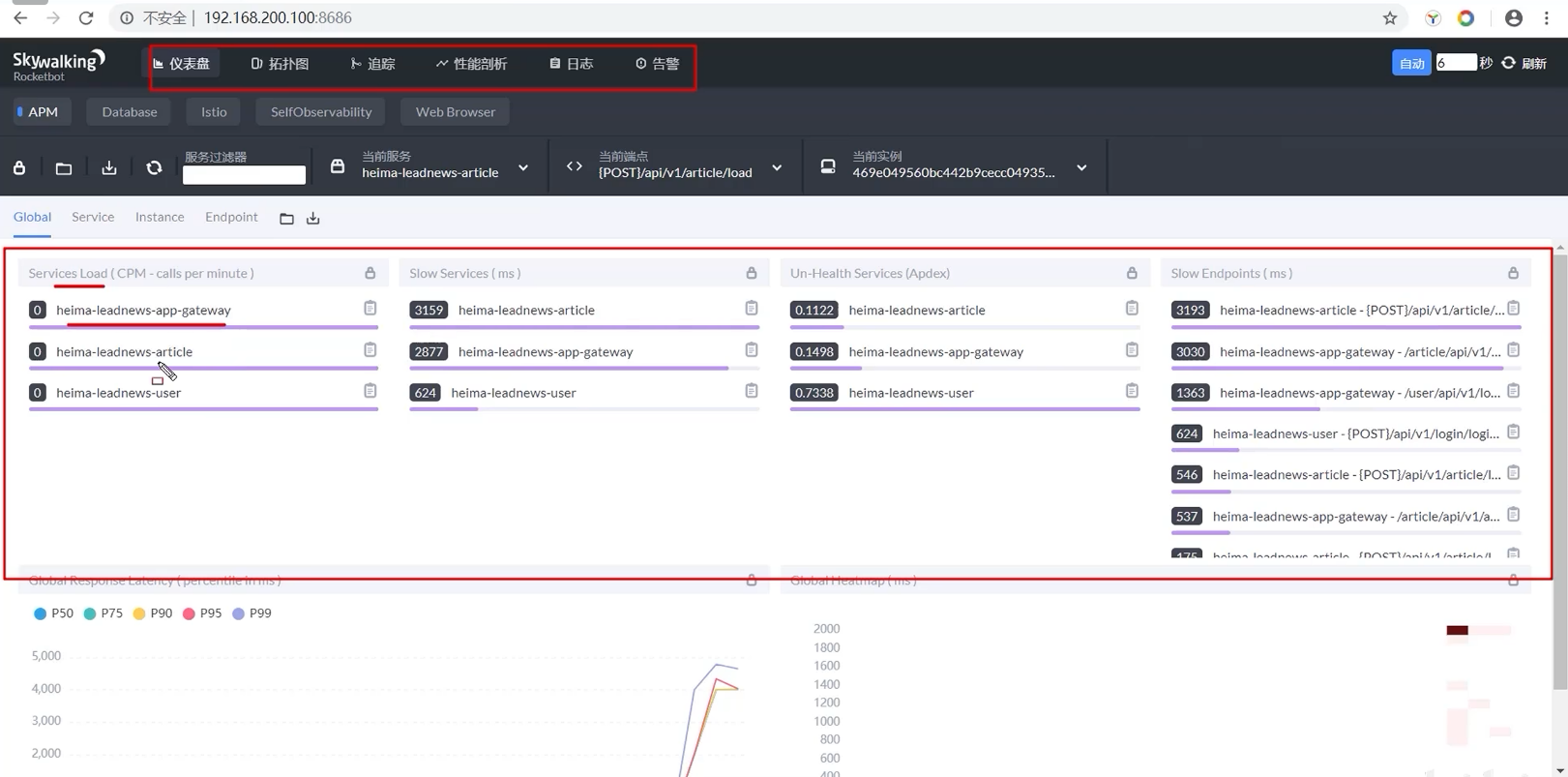Toggle lock on Slow Services panel
The width and height of the screenshot is (1568, 777).
752,274
